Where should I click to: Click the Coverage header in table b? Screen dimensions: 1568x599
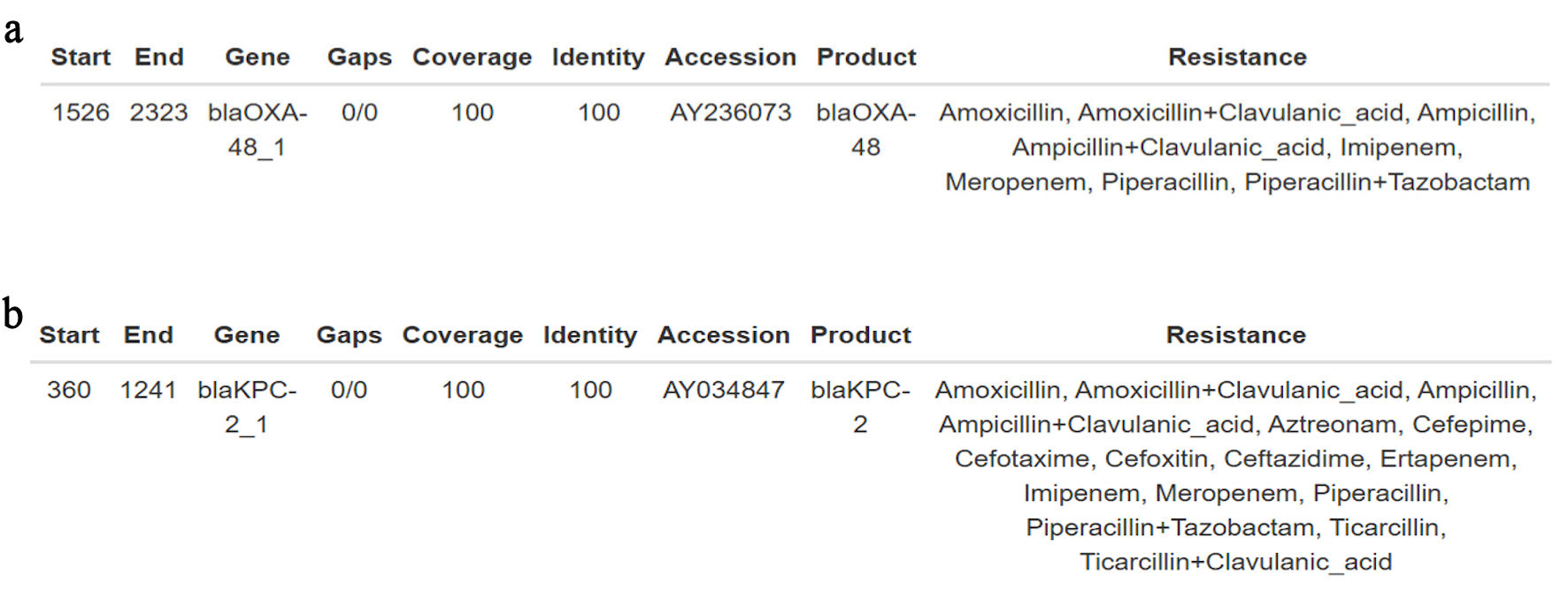click(462, 335)
